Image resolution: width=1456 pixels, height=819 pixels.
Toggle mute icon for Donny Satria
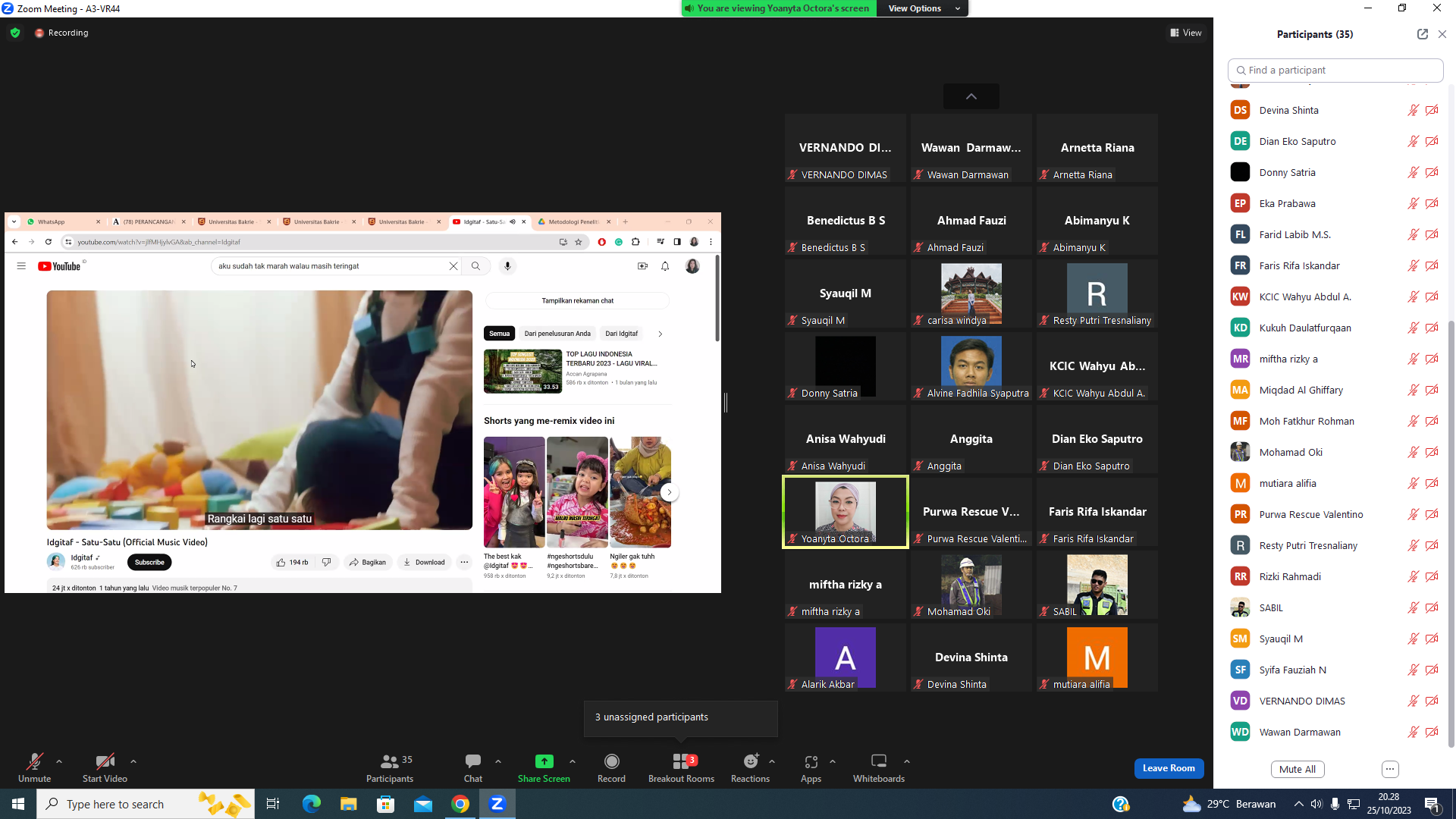point(1413,172)
